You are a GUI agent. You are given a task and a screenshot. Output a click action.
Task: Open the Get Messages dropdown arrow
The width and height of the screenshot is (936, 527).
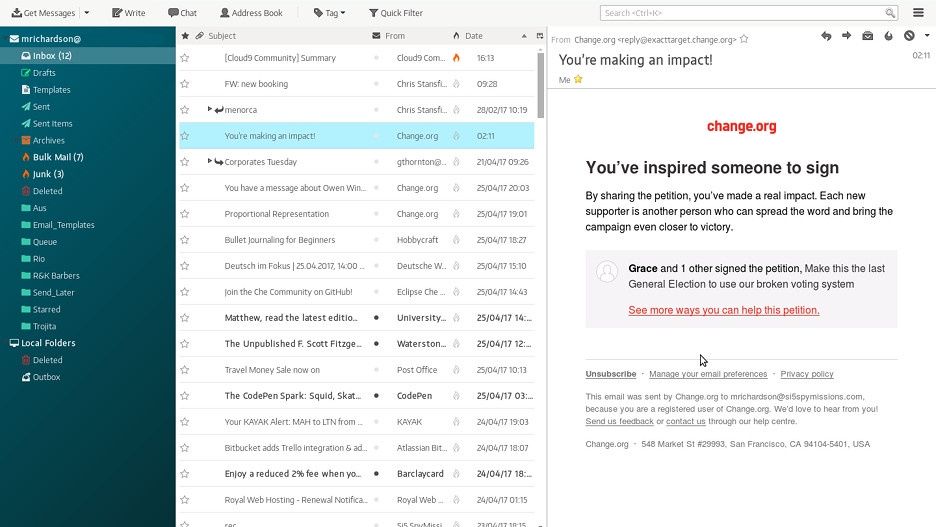coord(87,13)
